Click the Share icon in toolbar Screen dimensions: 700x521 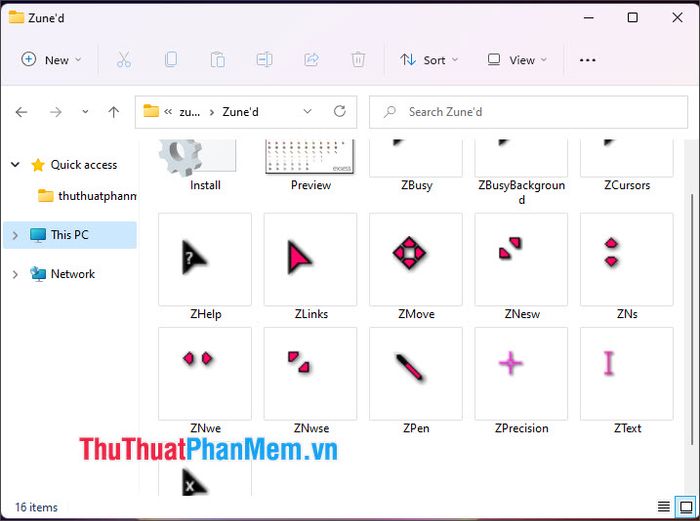311,59
